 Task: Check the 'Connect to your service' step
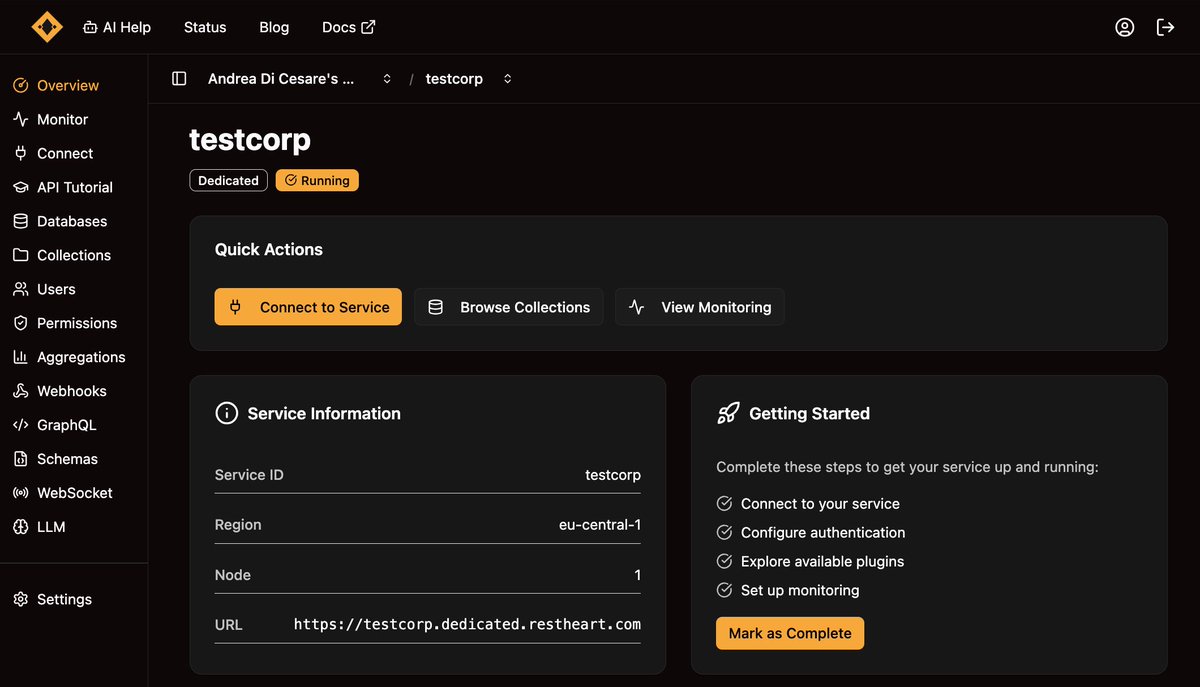coord(725,504)
